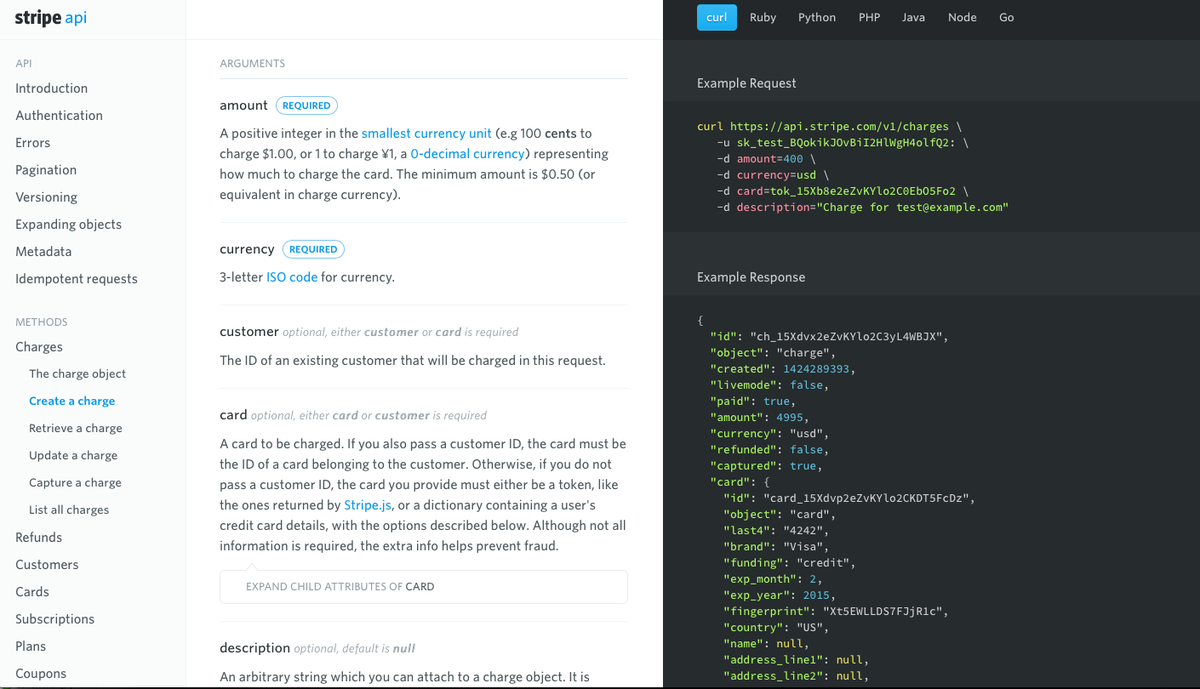Follow the 0-decimal currency link

tap(467, 154)
